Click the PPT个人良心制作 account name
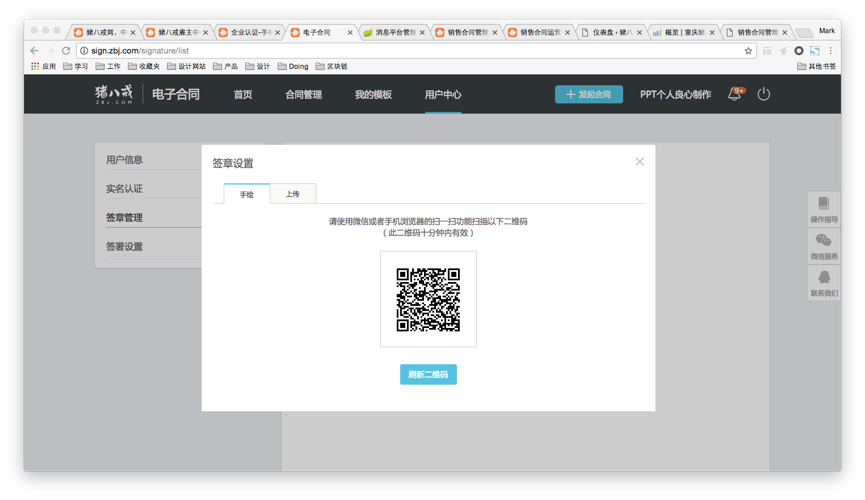Screen dimensions: 865x500 (x=675, y=94)
